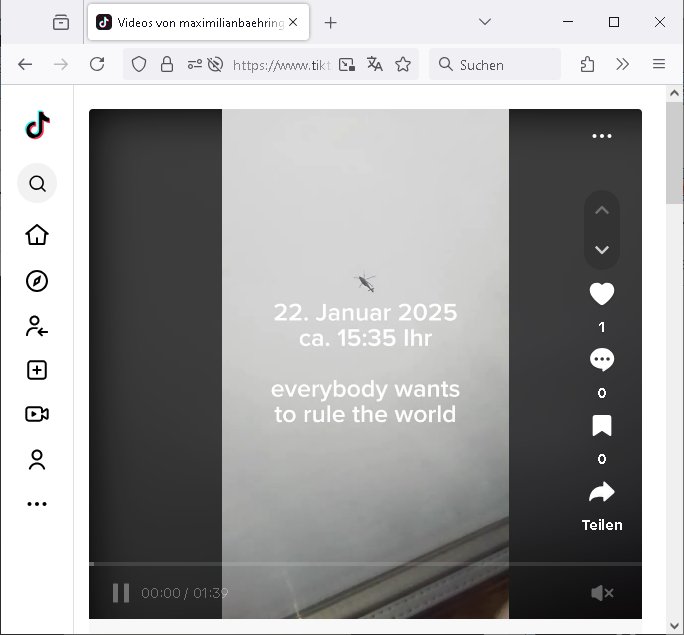Open the Explore compass icon
The image size is (684, 635).
pyautogui.click(x=37, y=281)
